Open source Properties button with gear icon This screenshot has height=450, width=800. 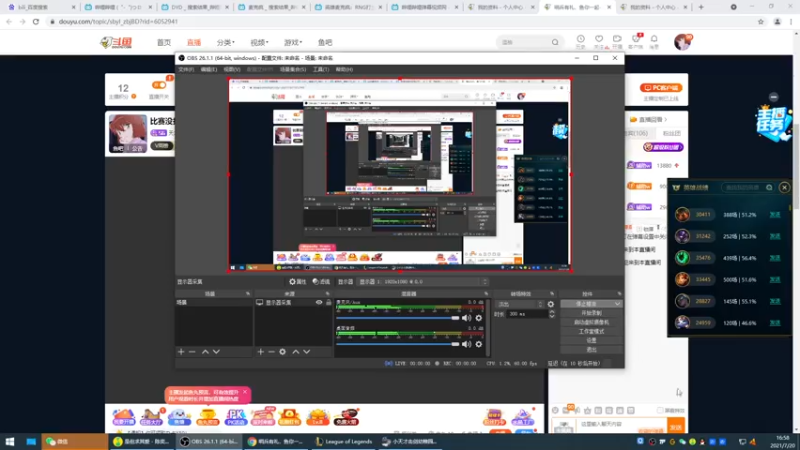[297, 282]
